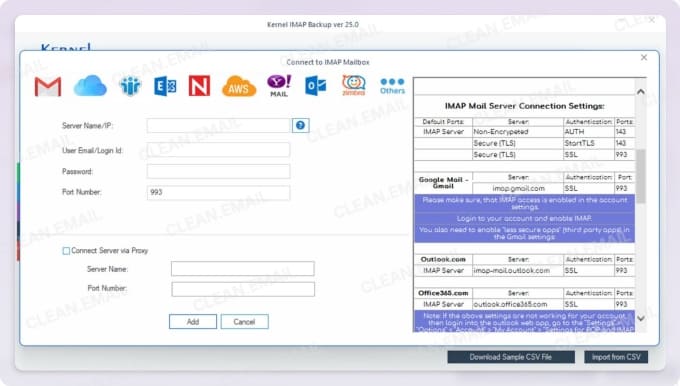The image size is (680, 386).
Task: Click the Non-Encrypted server cell
Action: pos(518,131)
